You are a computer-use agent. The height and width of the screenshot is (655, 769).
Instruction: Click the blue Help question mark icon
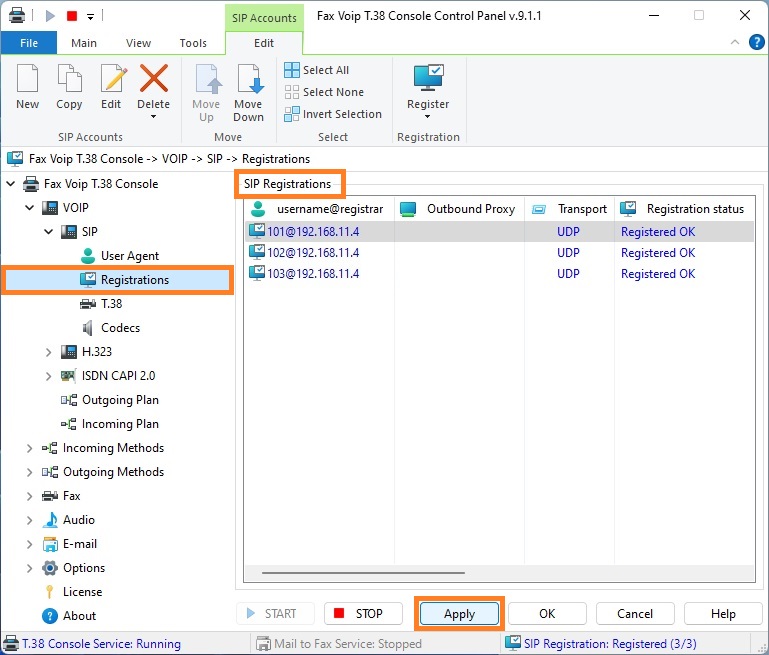tap(756, 42)
